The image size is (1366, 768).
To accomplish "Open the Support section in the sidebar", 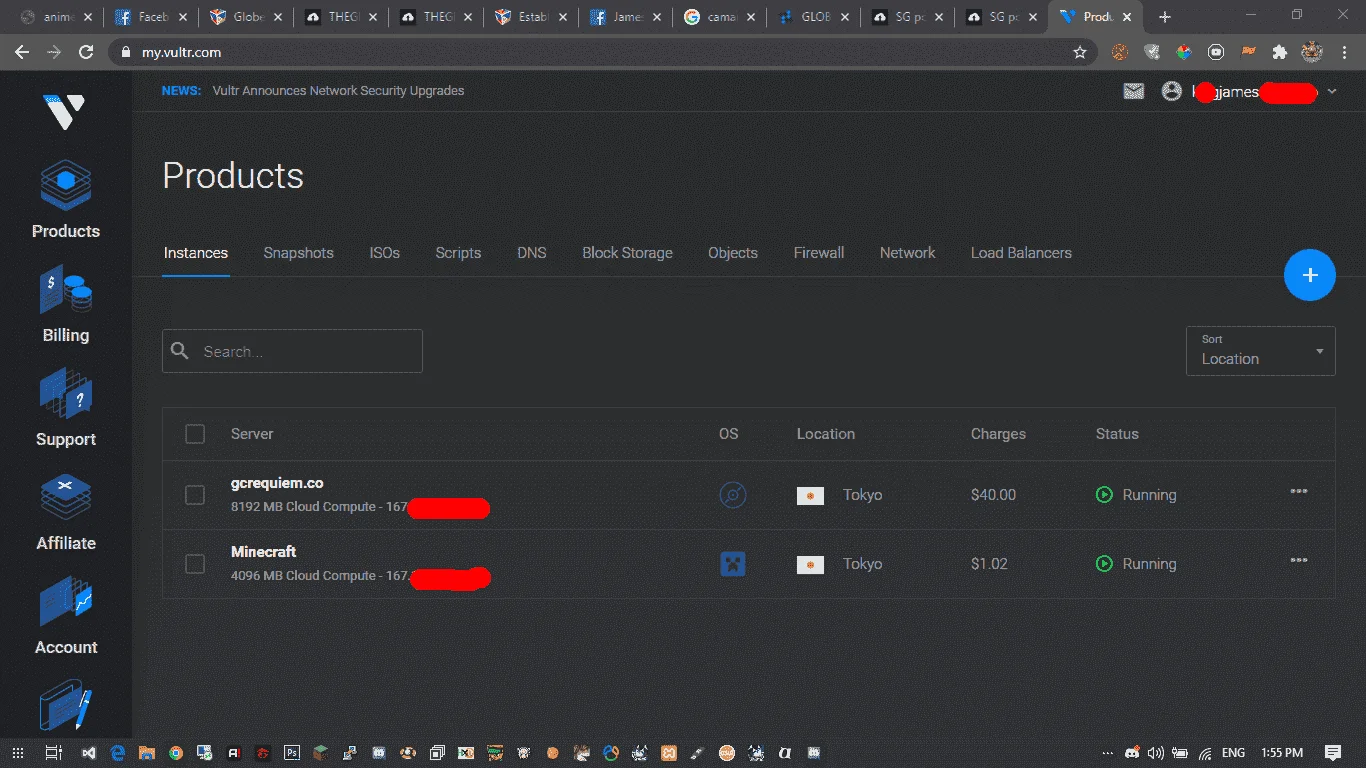I will (x=66, y=409).
